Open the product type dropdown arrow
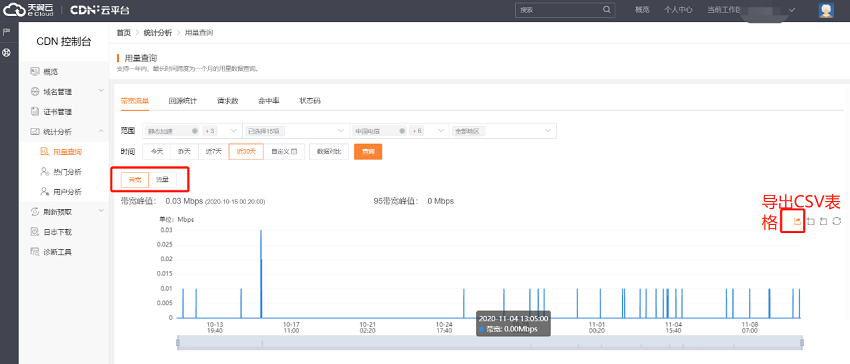This screenshot has height=364, width=850. [x=234, y=131]
